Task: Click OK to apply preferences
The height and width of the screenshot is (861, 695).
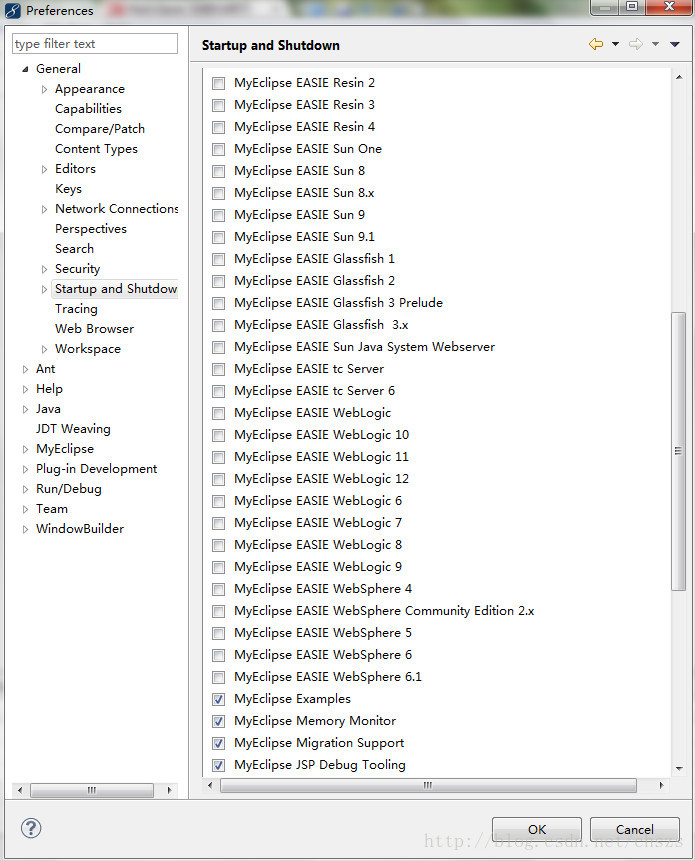Action: coord(537,829)
